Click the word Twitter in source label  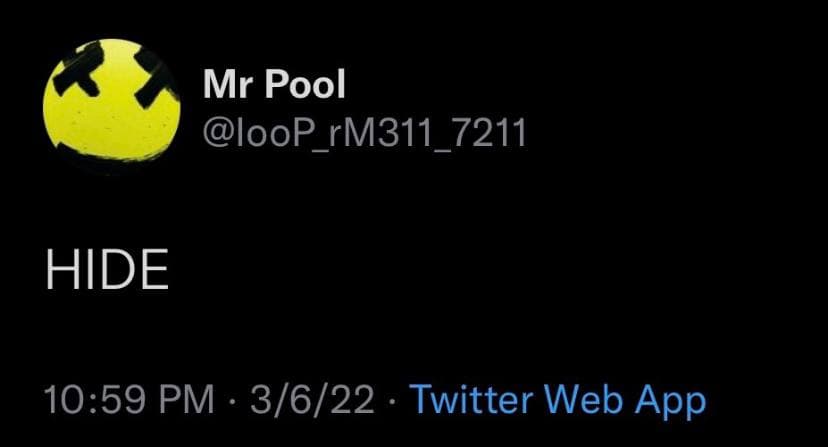coord(471,399)
